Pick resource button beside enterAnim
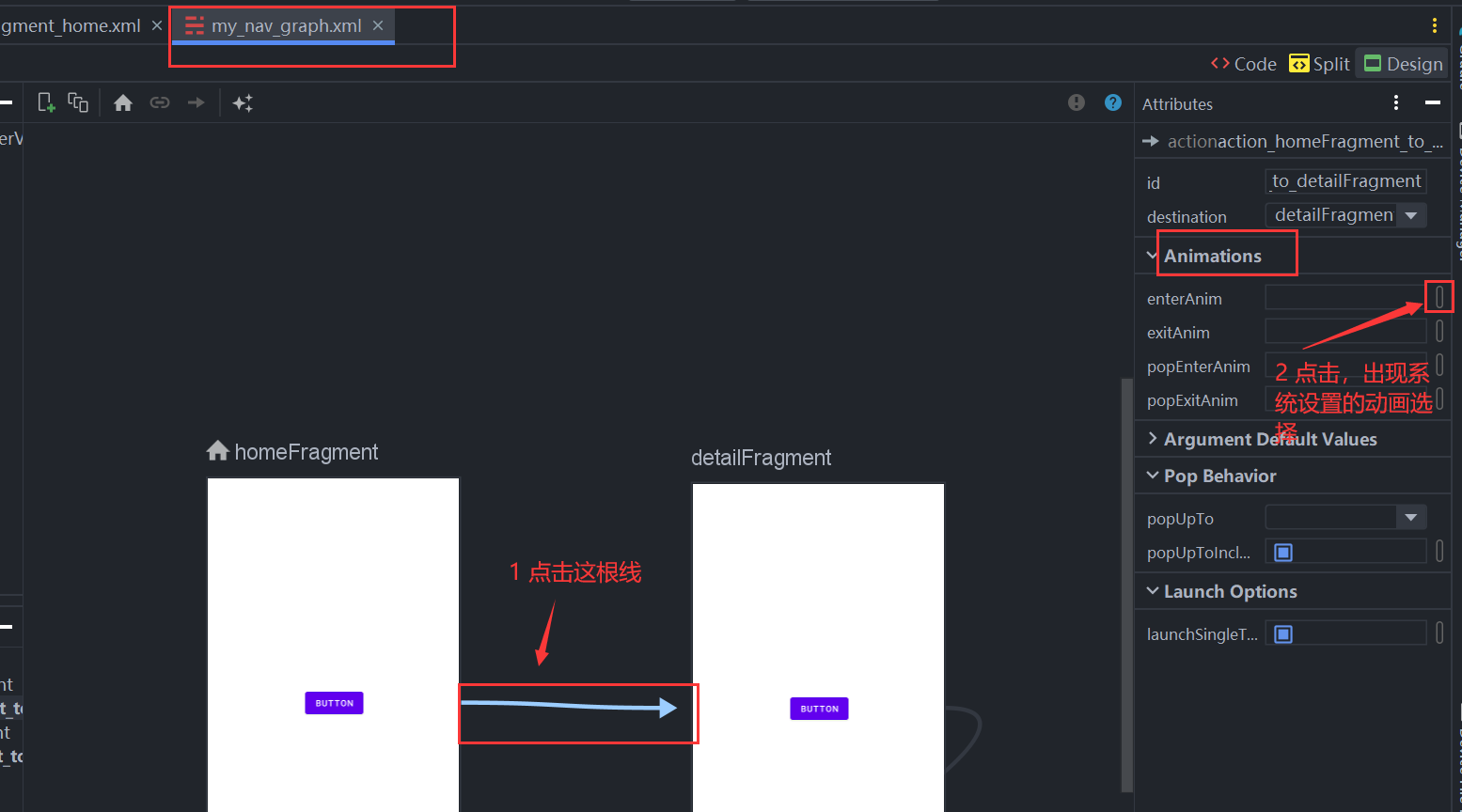 [1439, 298]
